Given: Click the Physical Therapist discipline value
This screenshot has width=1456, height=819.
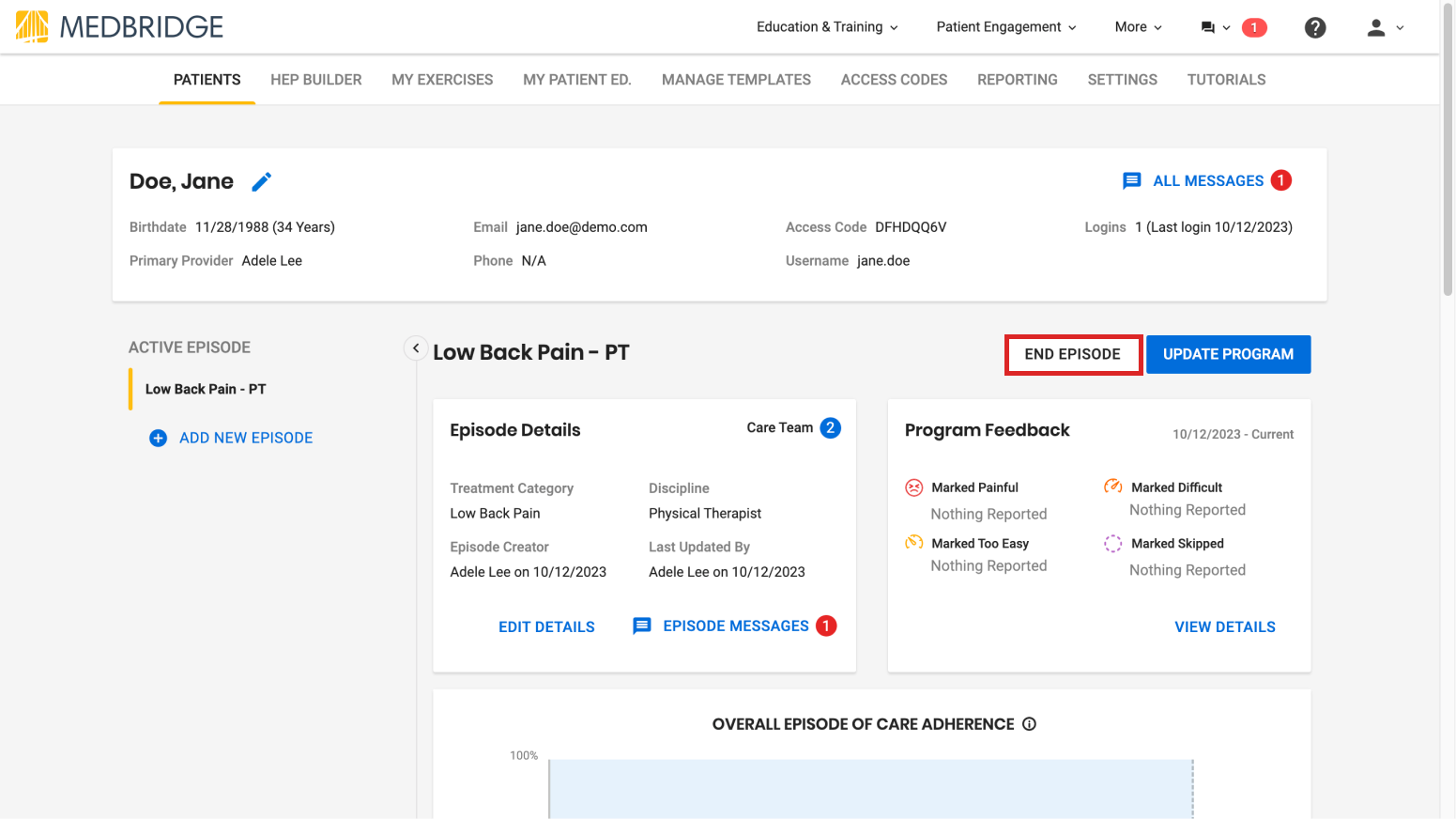Looking at the screenshot, I should [x=705, y=513].
